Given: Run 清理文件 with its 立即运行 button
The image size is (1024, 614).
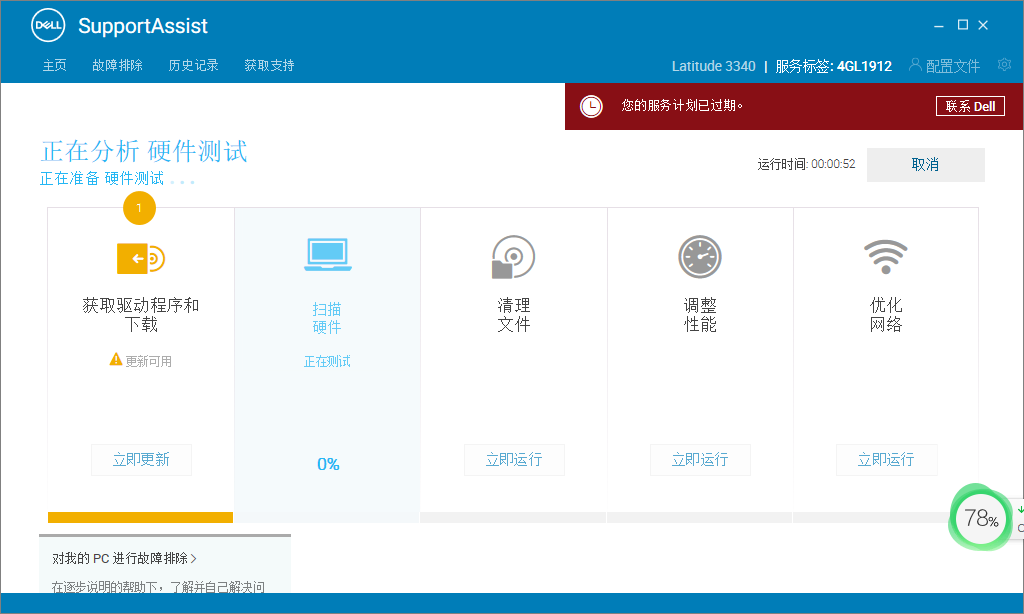Looking at the screenshot, I should [x=514, y=460].
